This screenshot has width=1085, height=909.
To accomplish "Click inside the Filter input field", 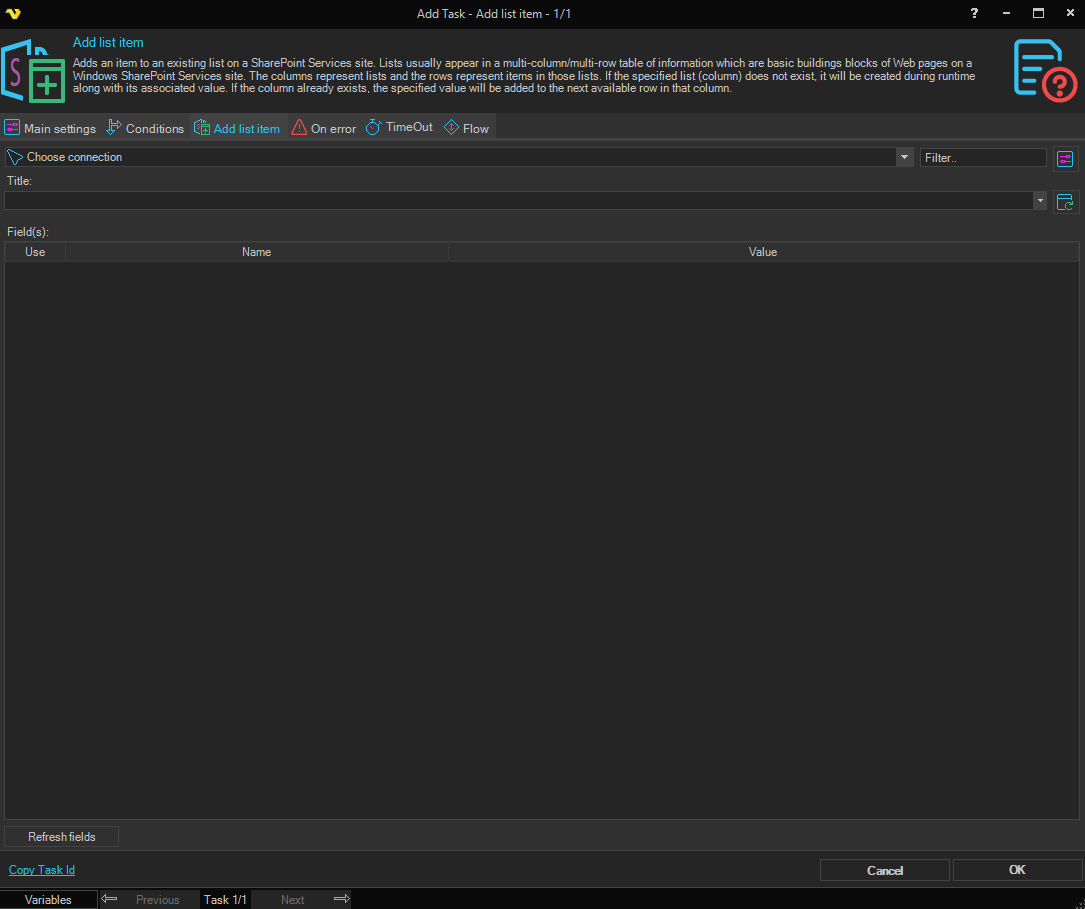I will tap(982, 158).
